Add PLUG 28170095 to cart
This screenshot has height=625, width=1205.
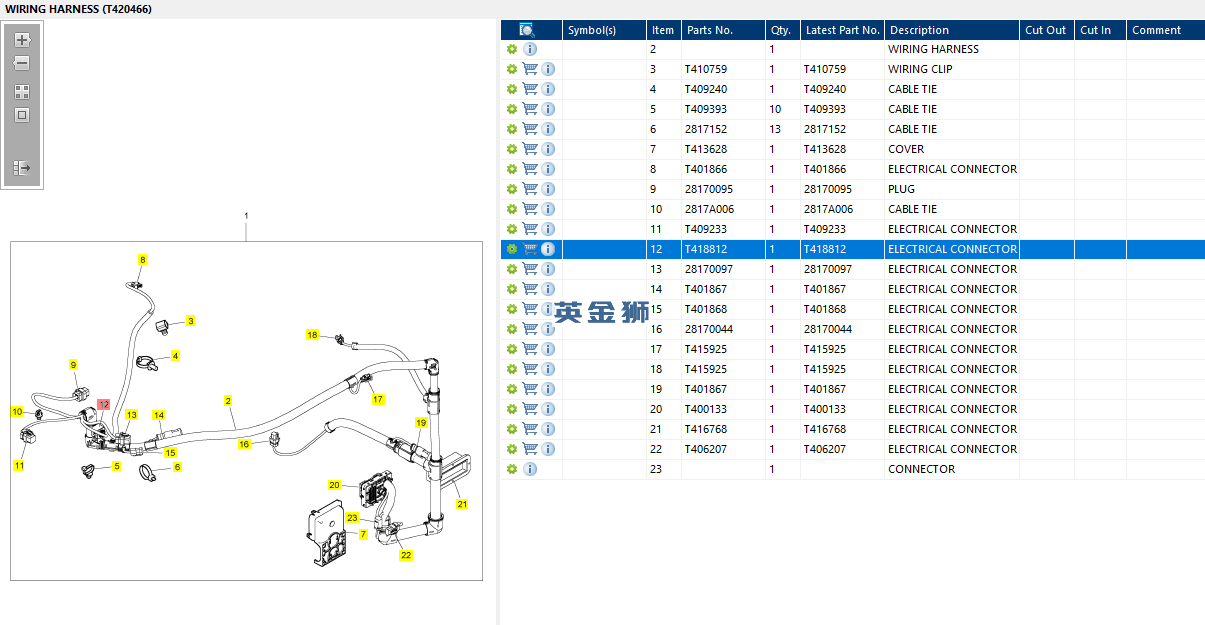(530, 189)
